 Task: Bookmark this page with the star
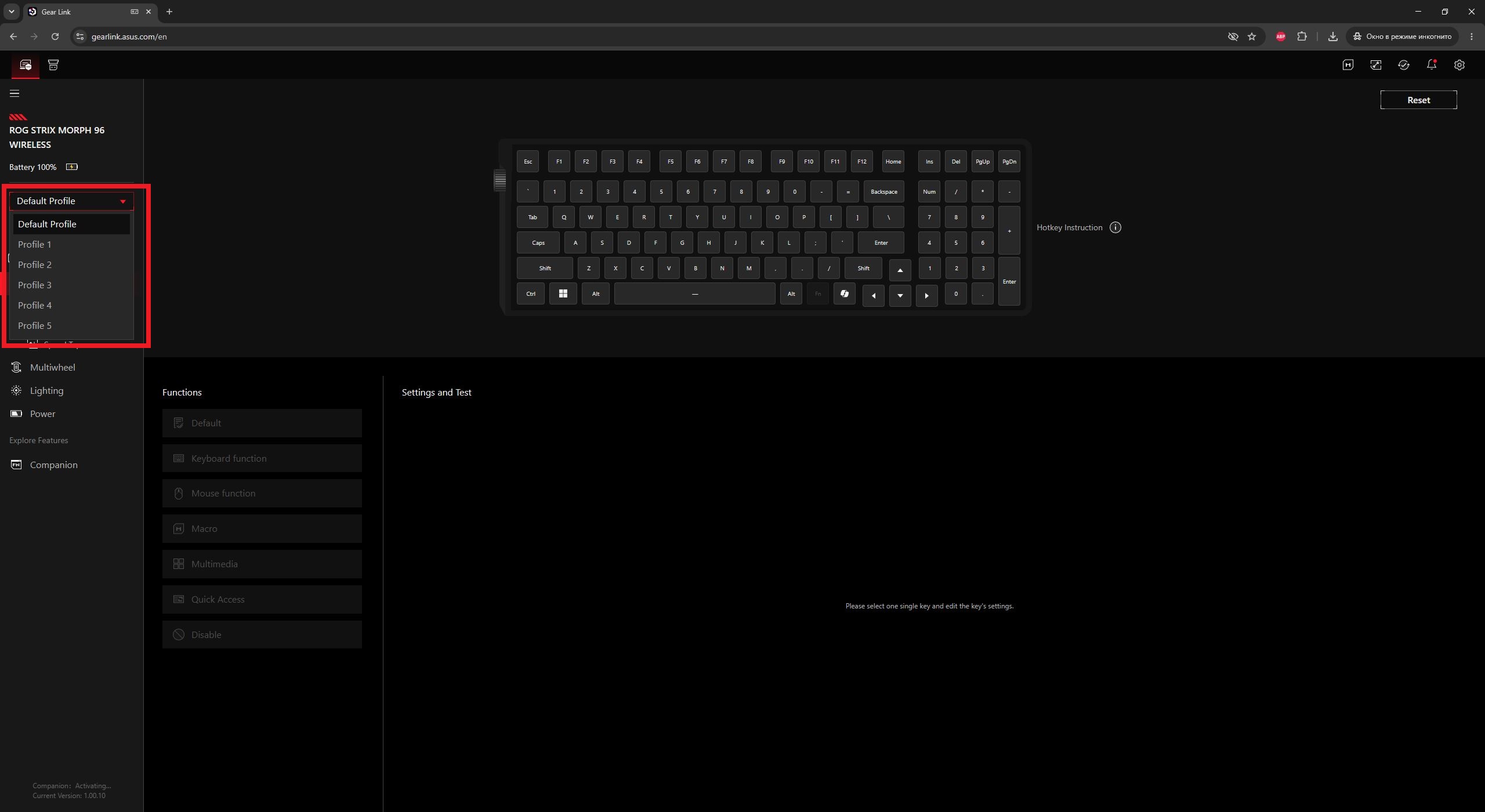[x=1252, y=37]
